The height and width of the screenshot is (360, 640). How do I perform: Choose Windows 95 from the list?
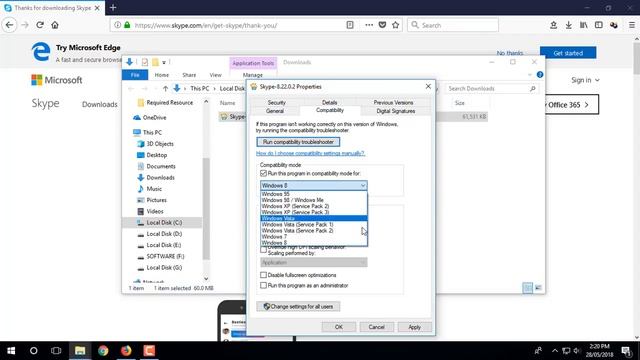(313, 194)
